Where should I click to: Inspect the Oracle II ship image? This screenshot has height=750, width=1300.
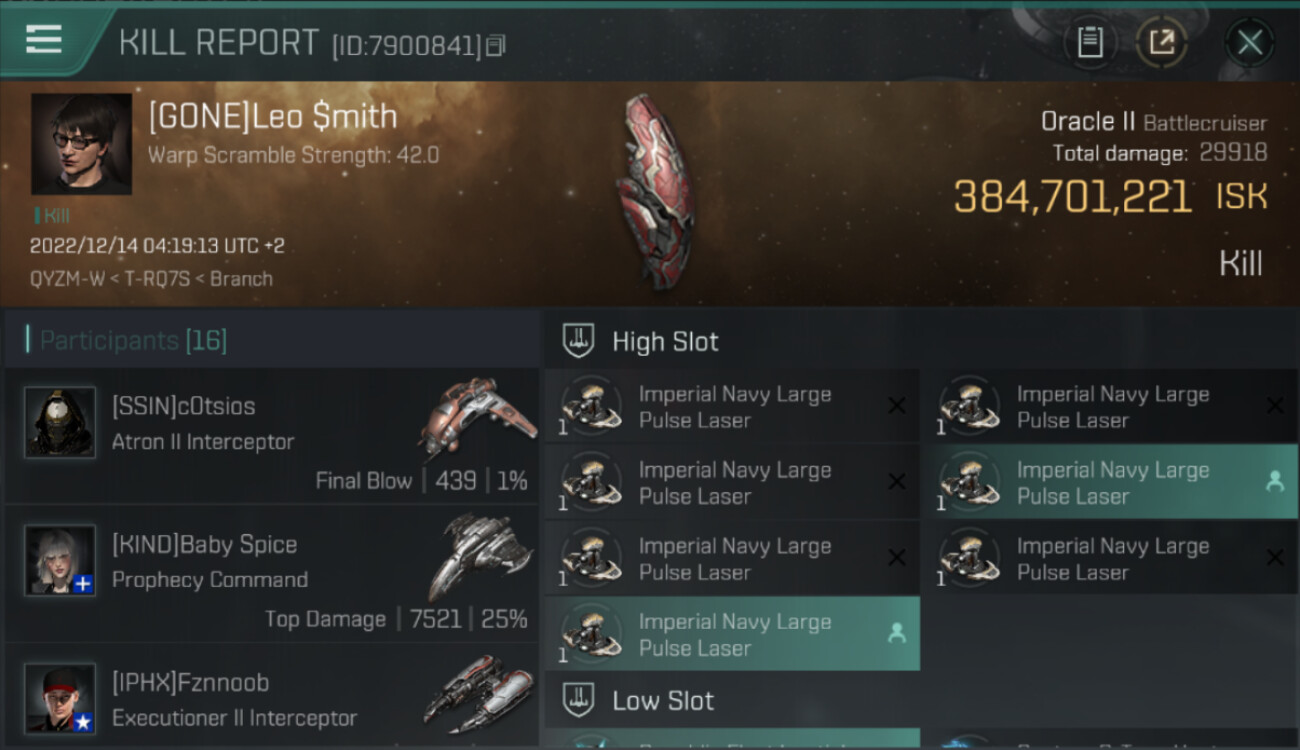[655, 190]
